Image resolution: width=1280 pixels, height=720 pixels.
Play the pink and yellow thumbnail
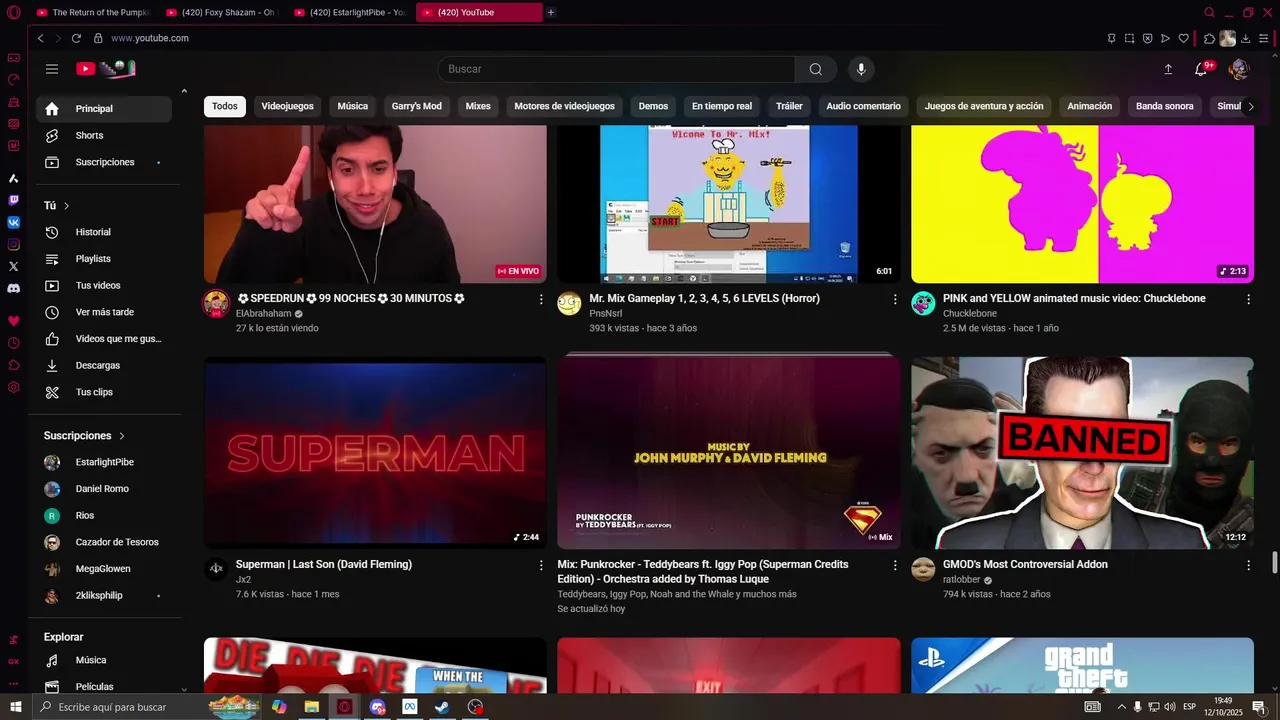[x=1082, y=204]
